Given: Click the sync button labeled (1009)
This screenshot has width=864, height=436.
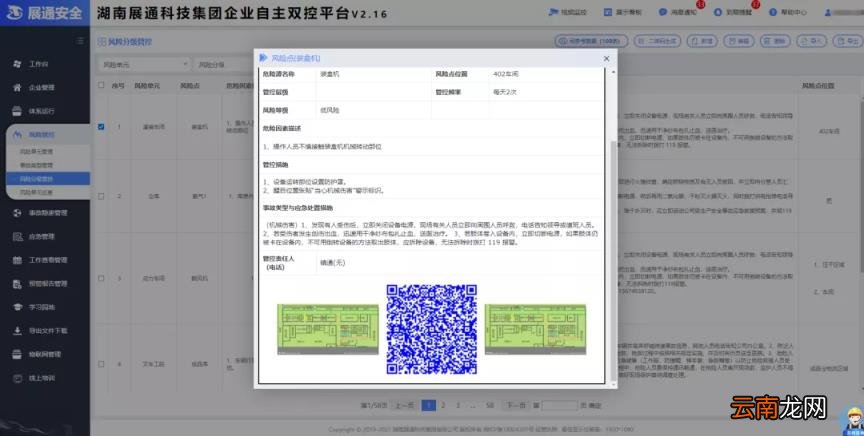Looking at the screenshot, I should (x=591, y=41).
